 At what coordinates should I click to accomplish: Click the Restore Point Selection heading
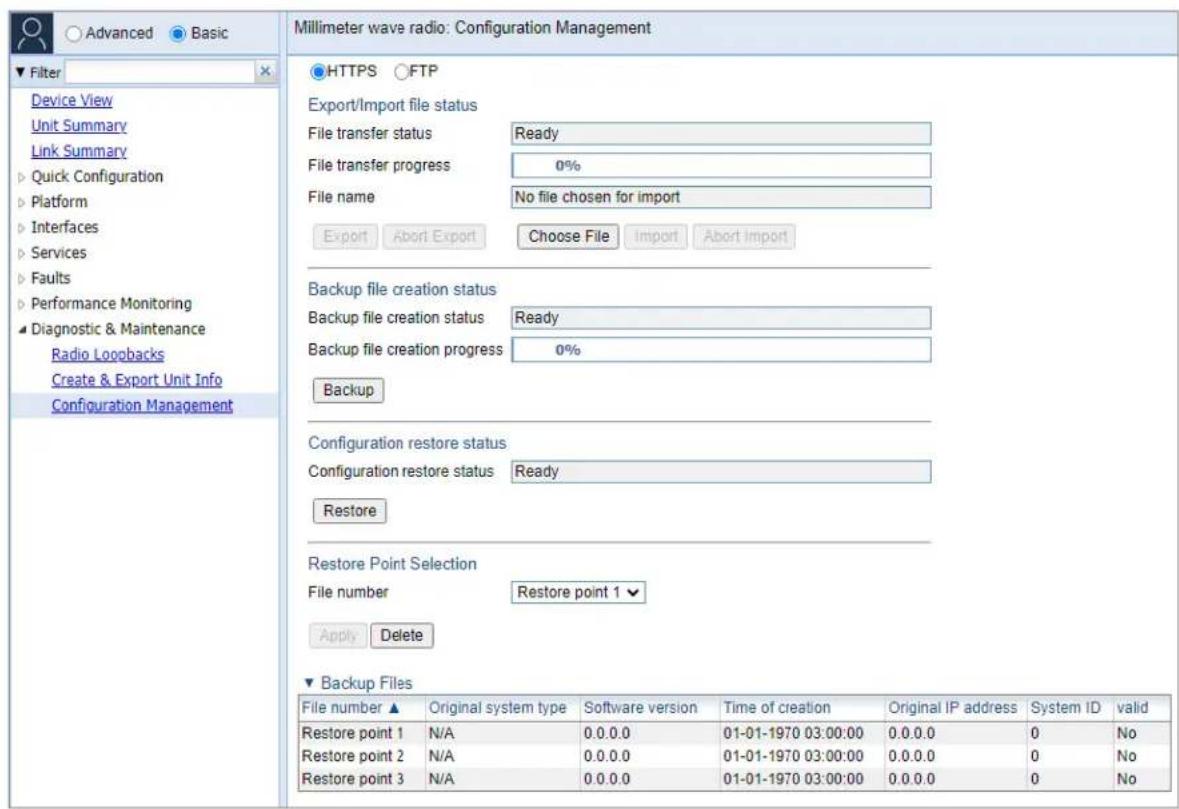pos(392,564)
